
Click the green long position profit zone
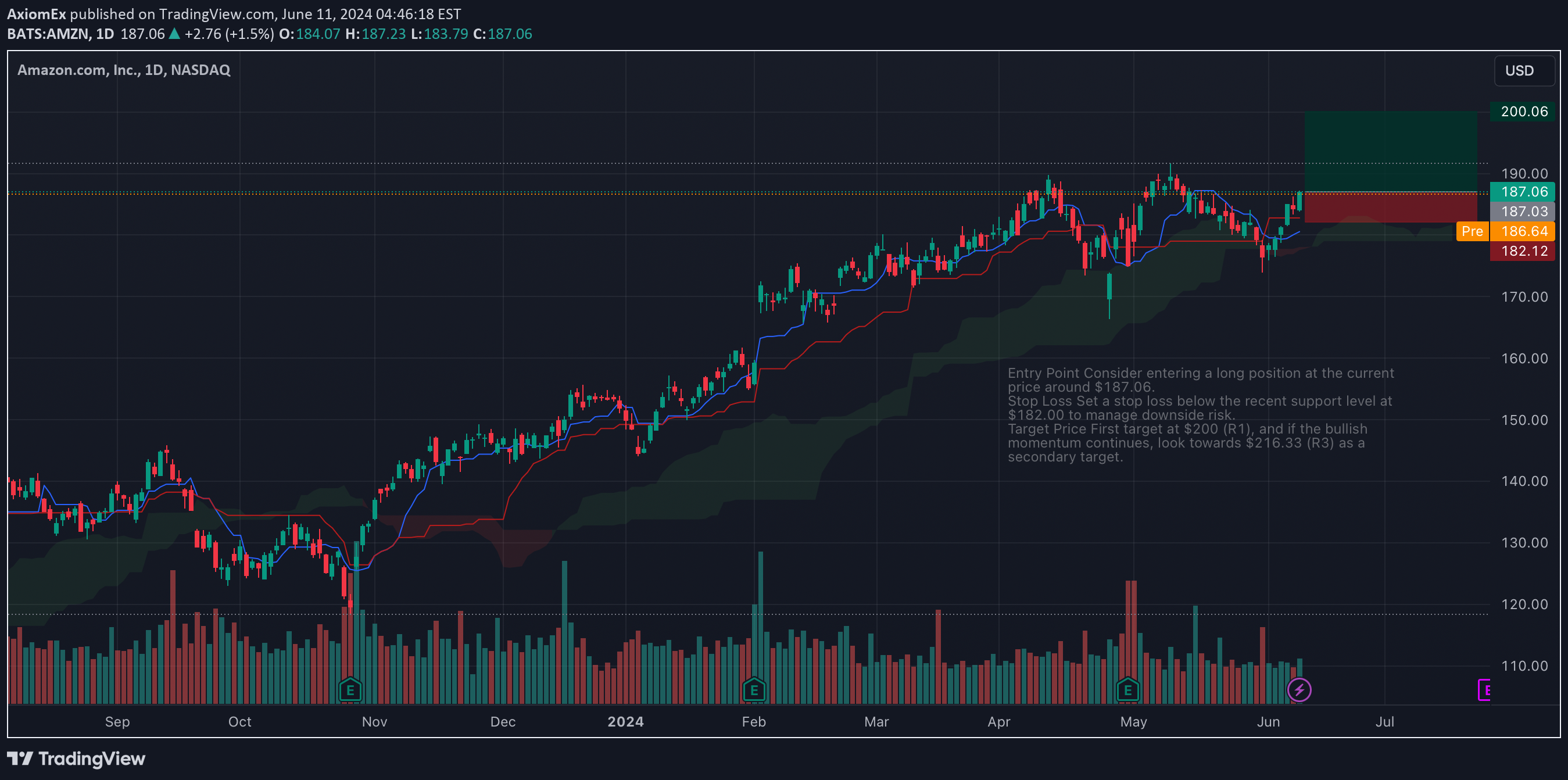pyautogui.click(x=1391, y=152)
